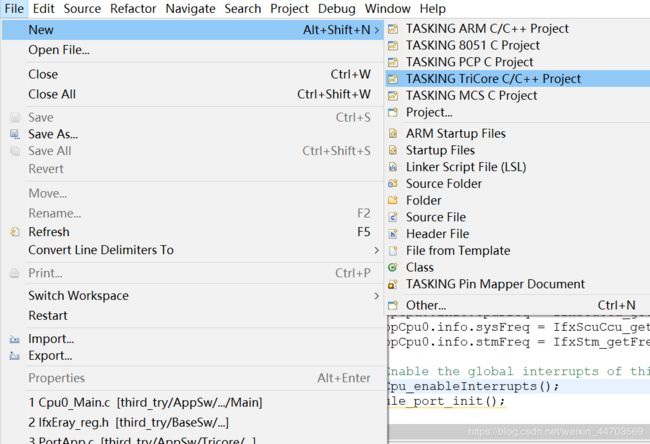Click the Source File icon
This screenshot has width=650, height=444.
point(393,217)
